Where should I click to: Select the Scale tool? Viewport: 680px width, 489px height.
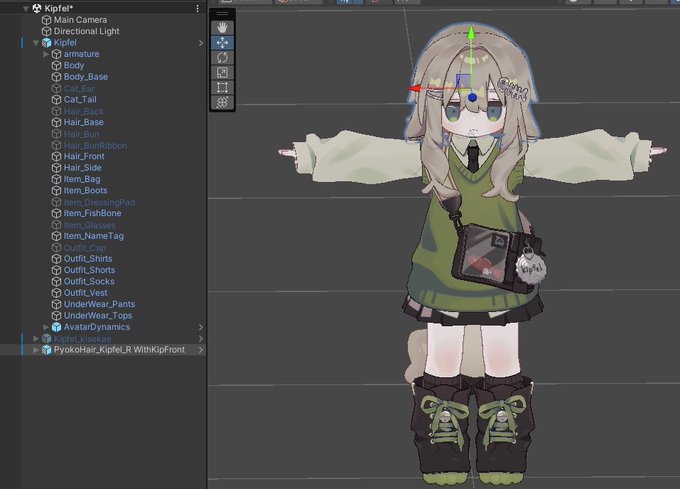222,73
